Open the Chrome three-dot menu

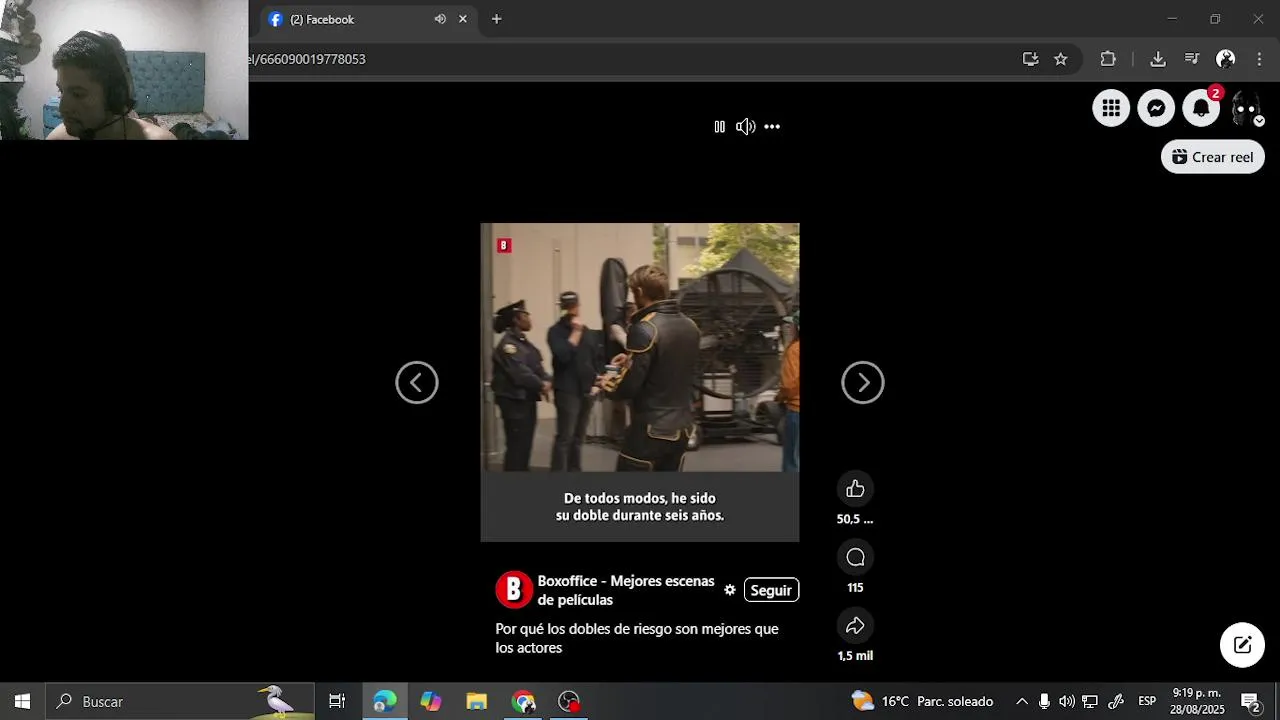[x=1259, y=59]
